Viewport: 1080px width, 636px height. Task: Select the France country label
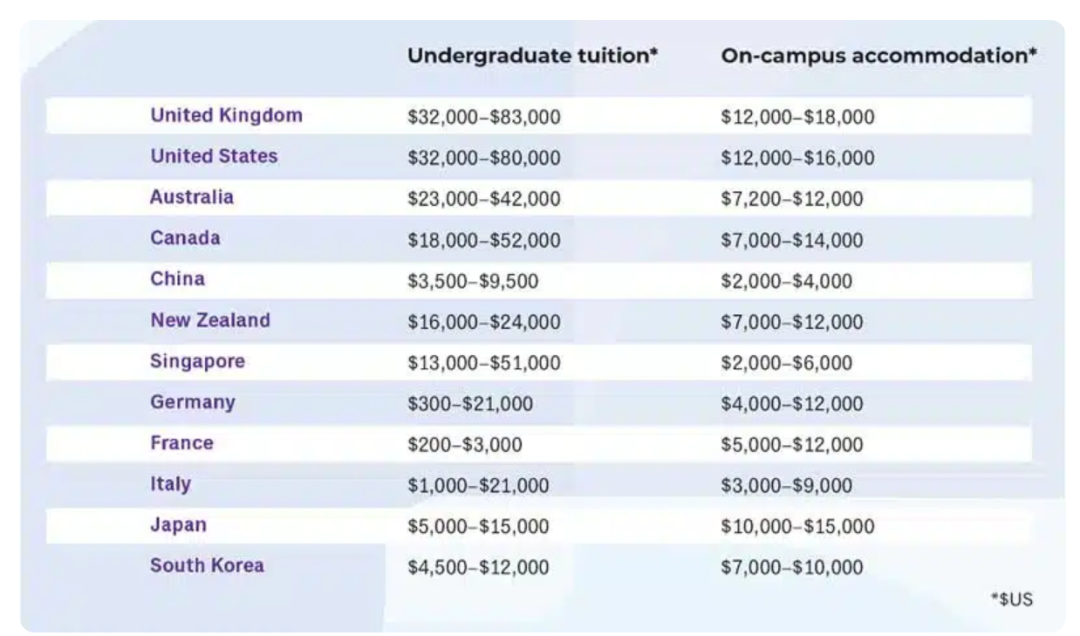click(x=182, y=443)
